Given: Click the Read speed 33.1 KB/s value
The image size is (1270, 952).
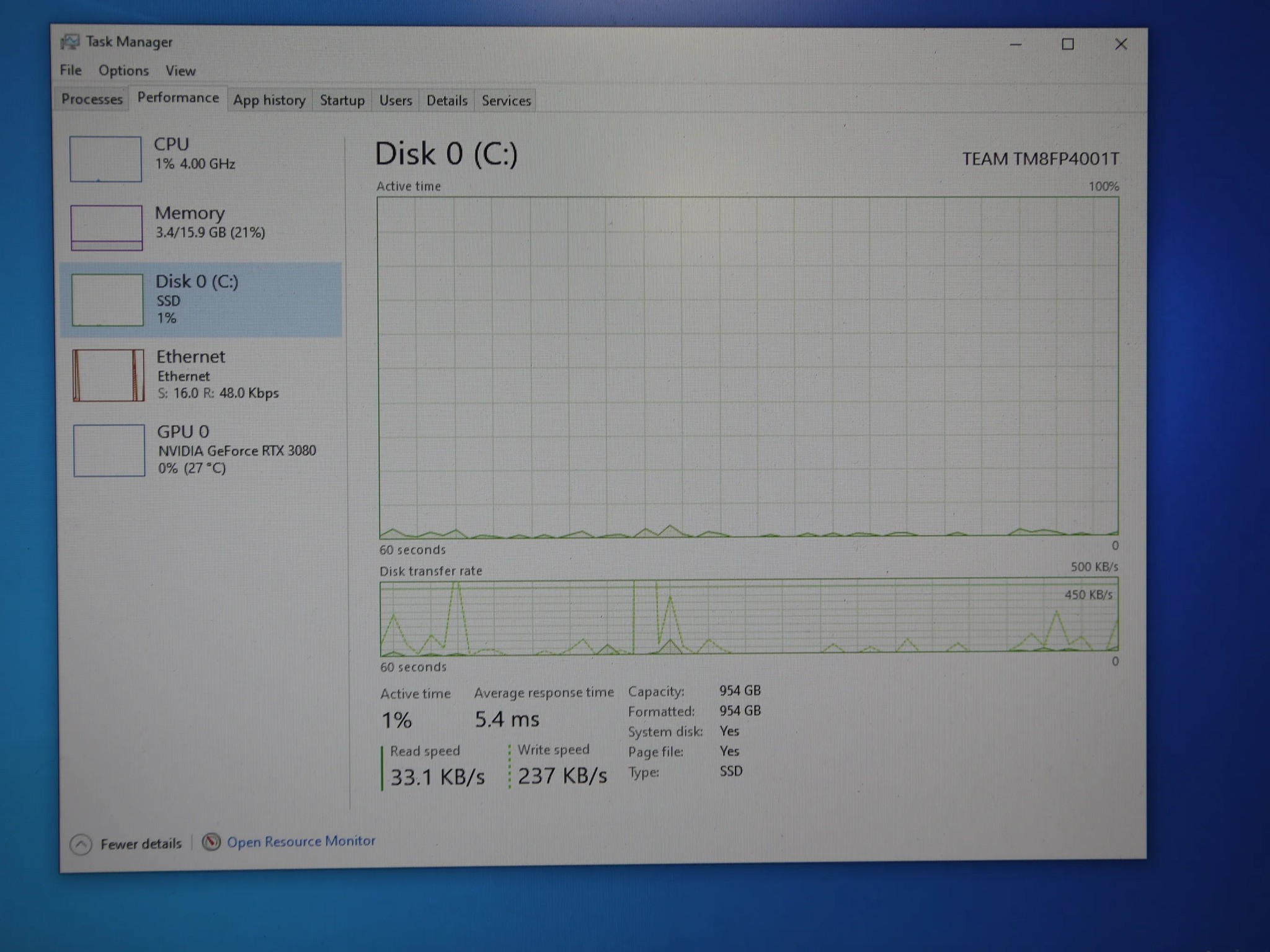Looking at the screenshot, I should coord(437,777).
